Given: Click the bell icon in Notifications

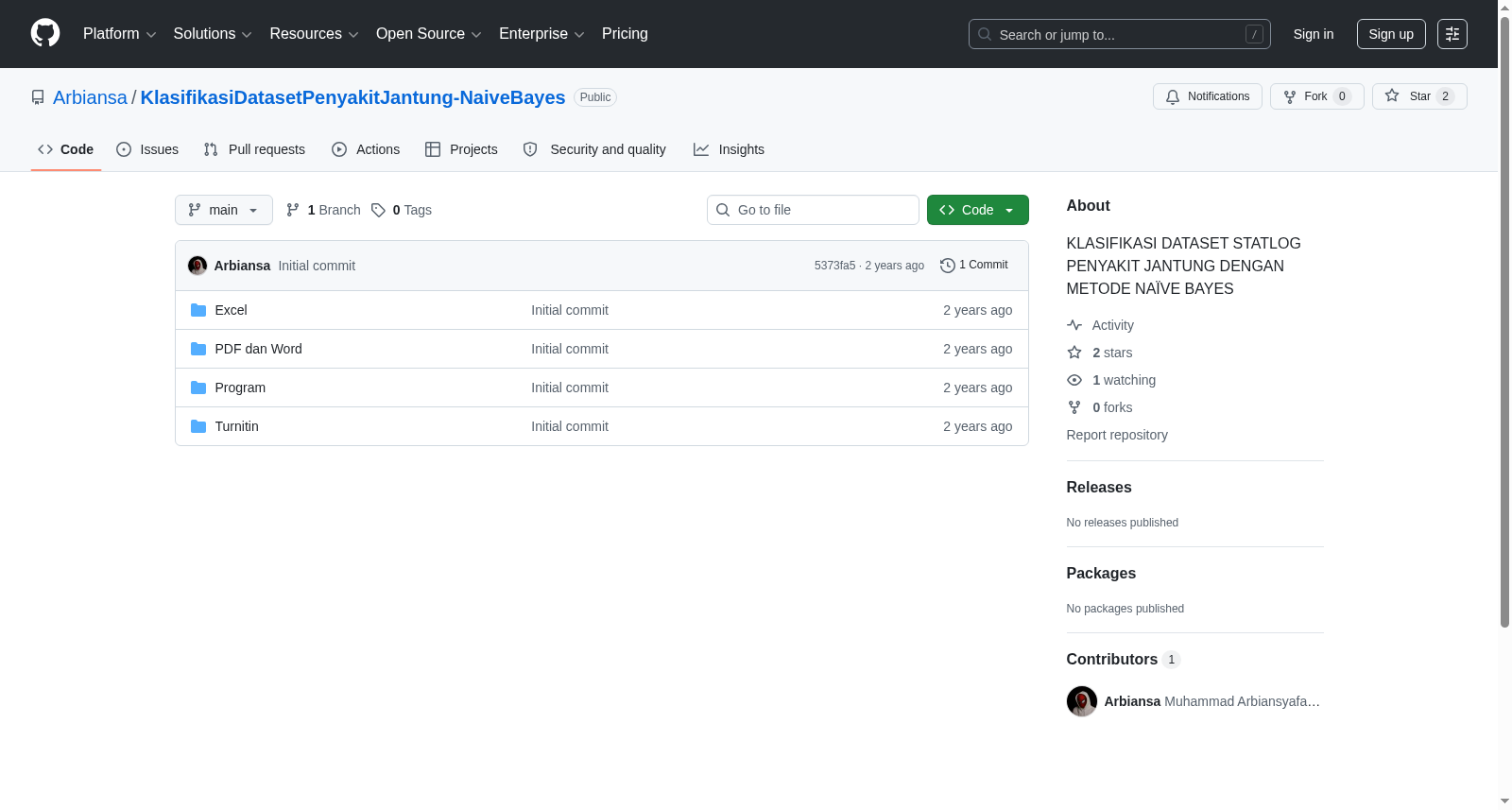Looking at the screenshot, I should (1173, 96).
